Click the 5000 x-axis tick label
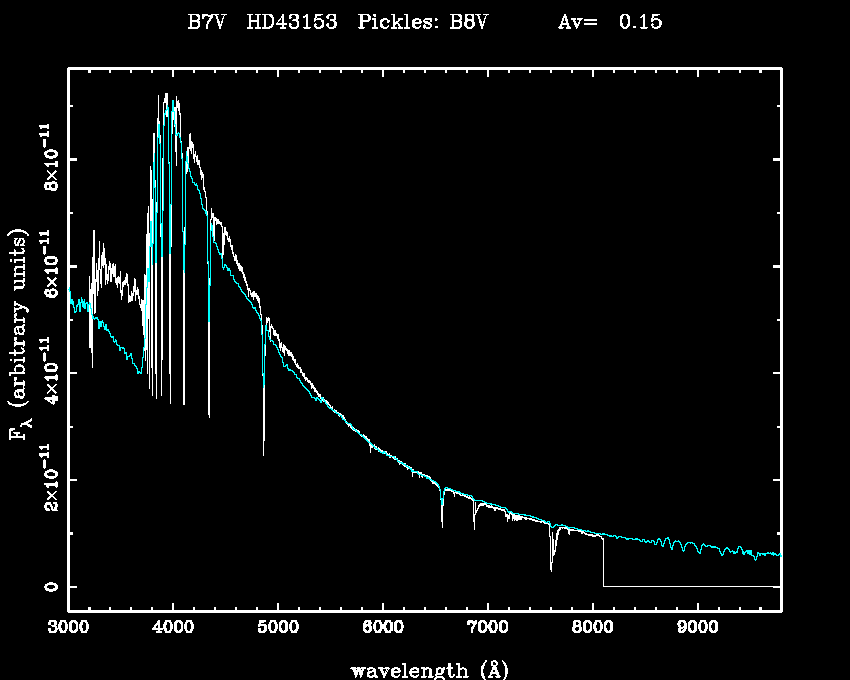 [x=277, y=628]
